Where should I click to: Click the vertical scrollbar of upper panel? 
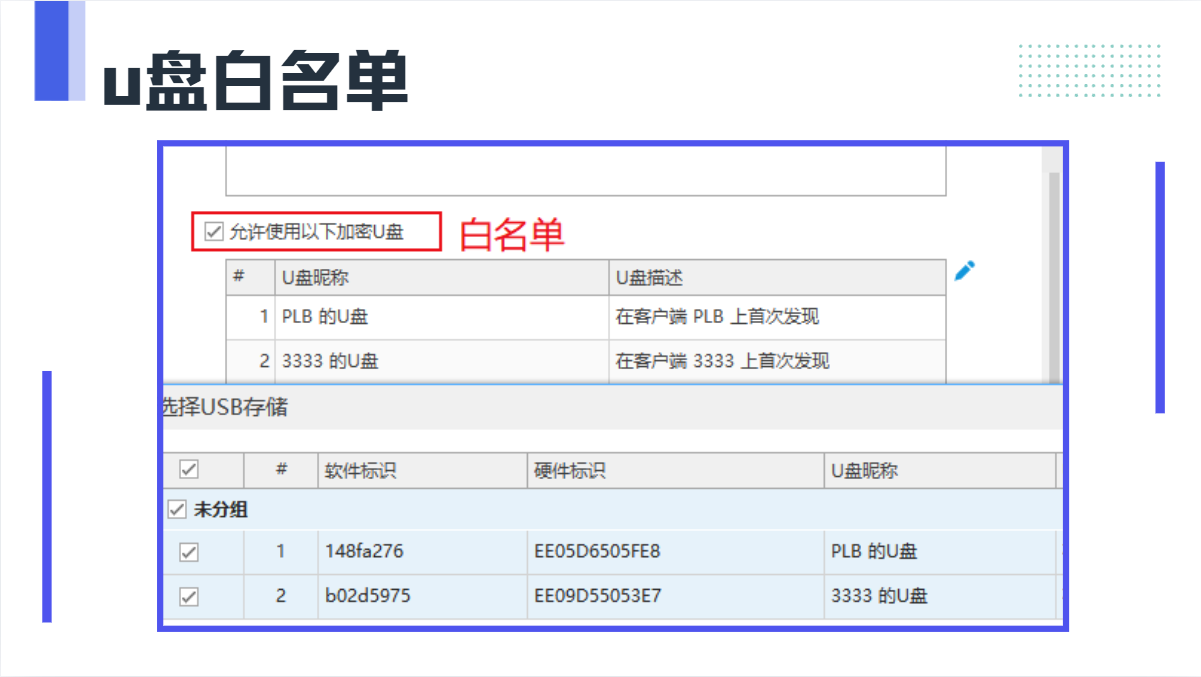click(x=1053, y=270)
